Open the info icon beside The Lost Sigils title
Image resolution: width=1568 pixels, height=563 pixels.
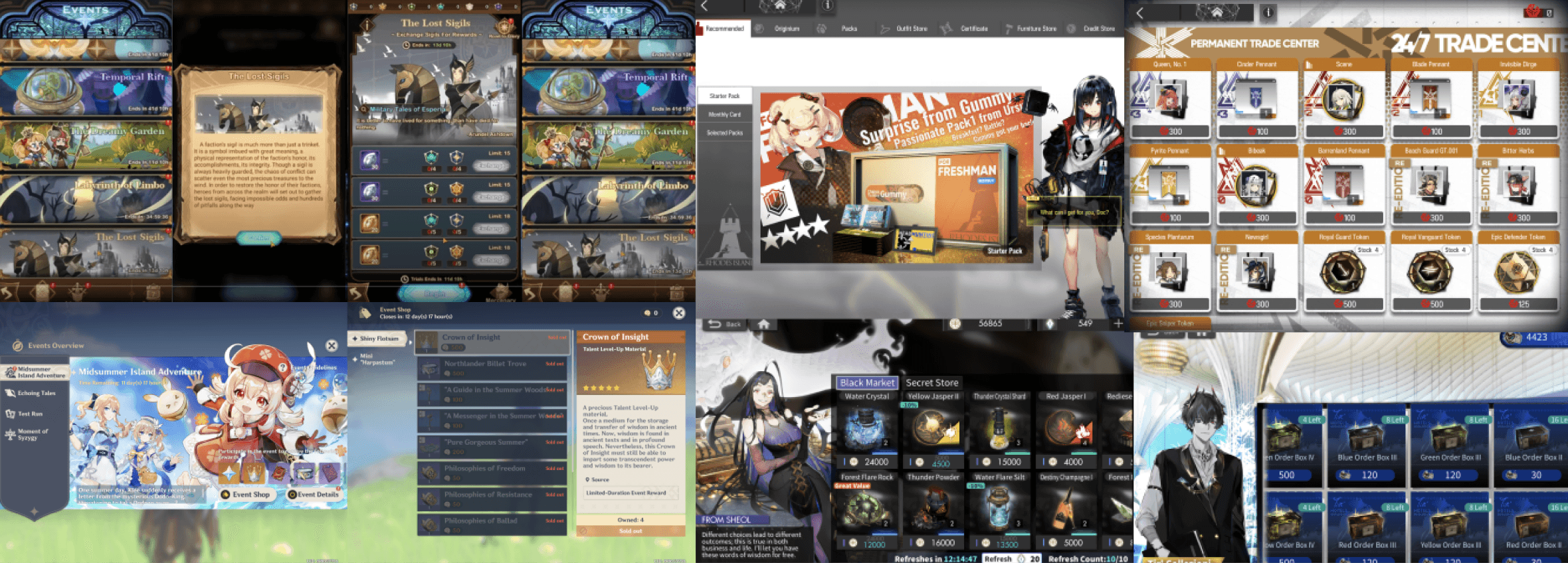click(367, 25)
